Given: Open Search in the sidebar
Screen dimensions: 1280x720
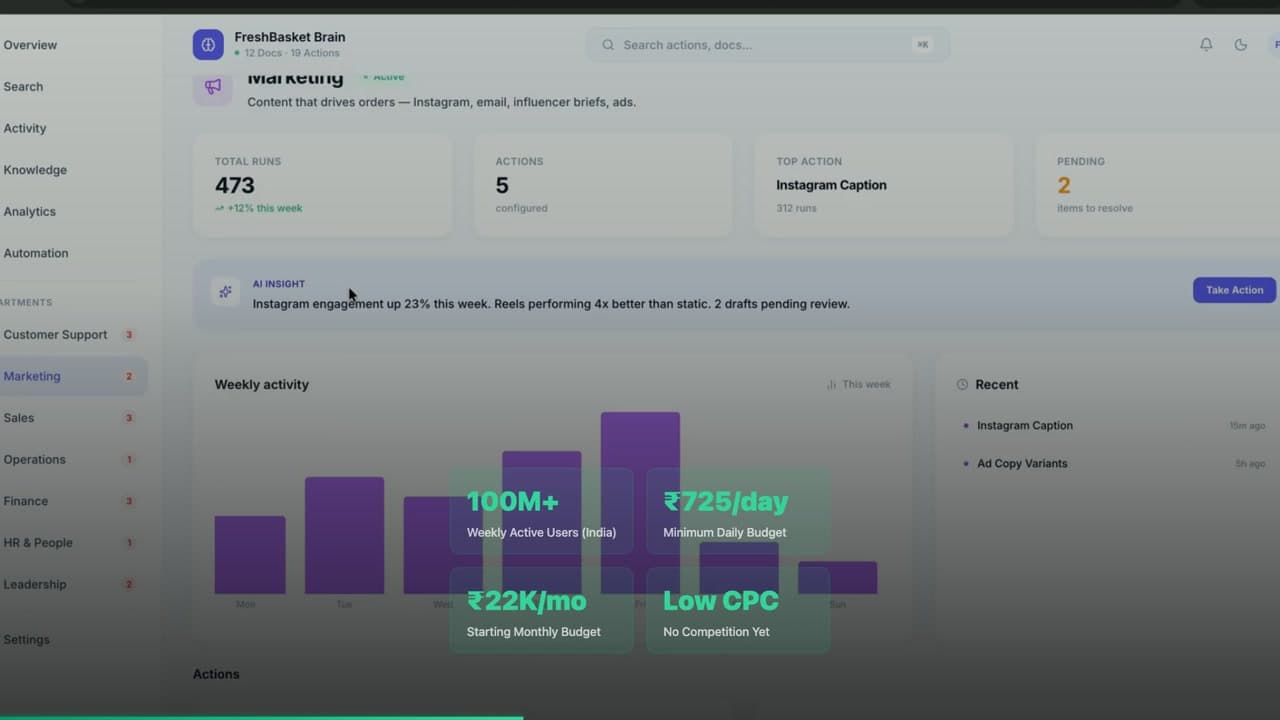Looking at the screenshot, I should pos(23,87).
